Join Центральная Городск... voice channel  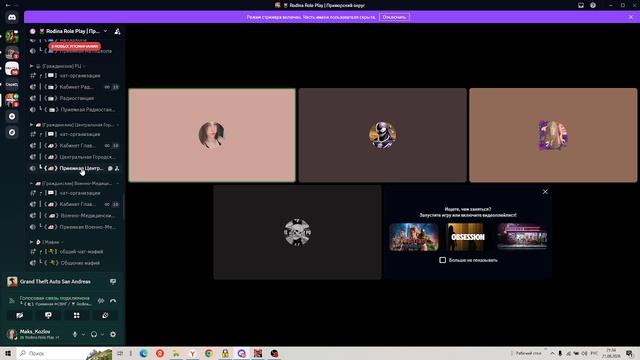(x=75, y=157)
